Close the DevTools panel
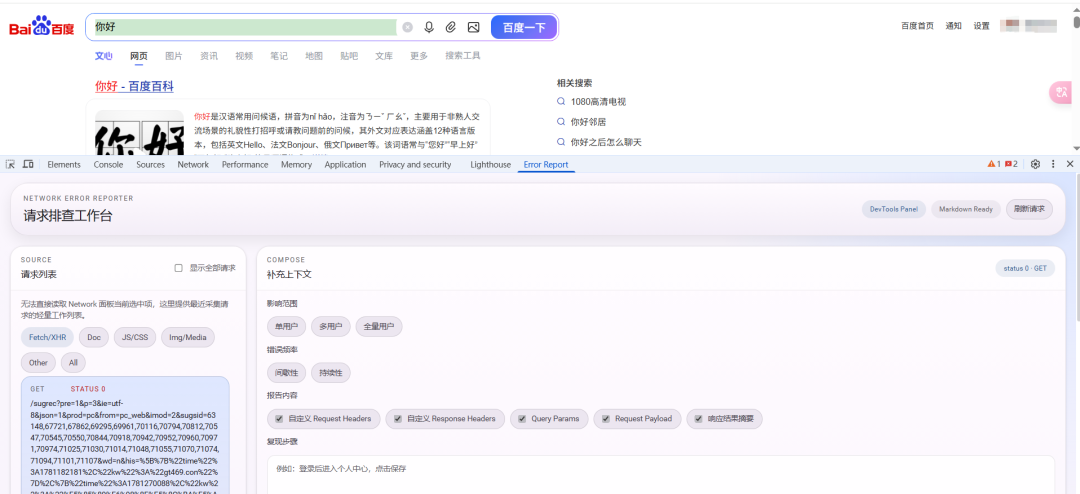Screen dimensions: 1080x494 [x=1070, y=164]
